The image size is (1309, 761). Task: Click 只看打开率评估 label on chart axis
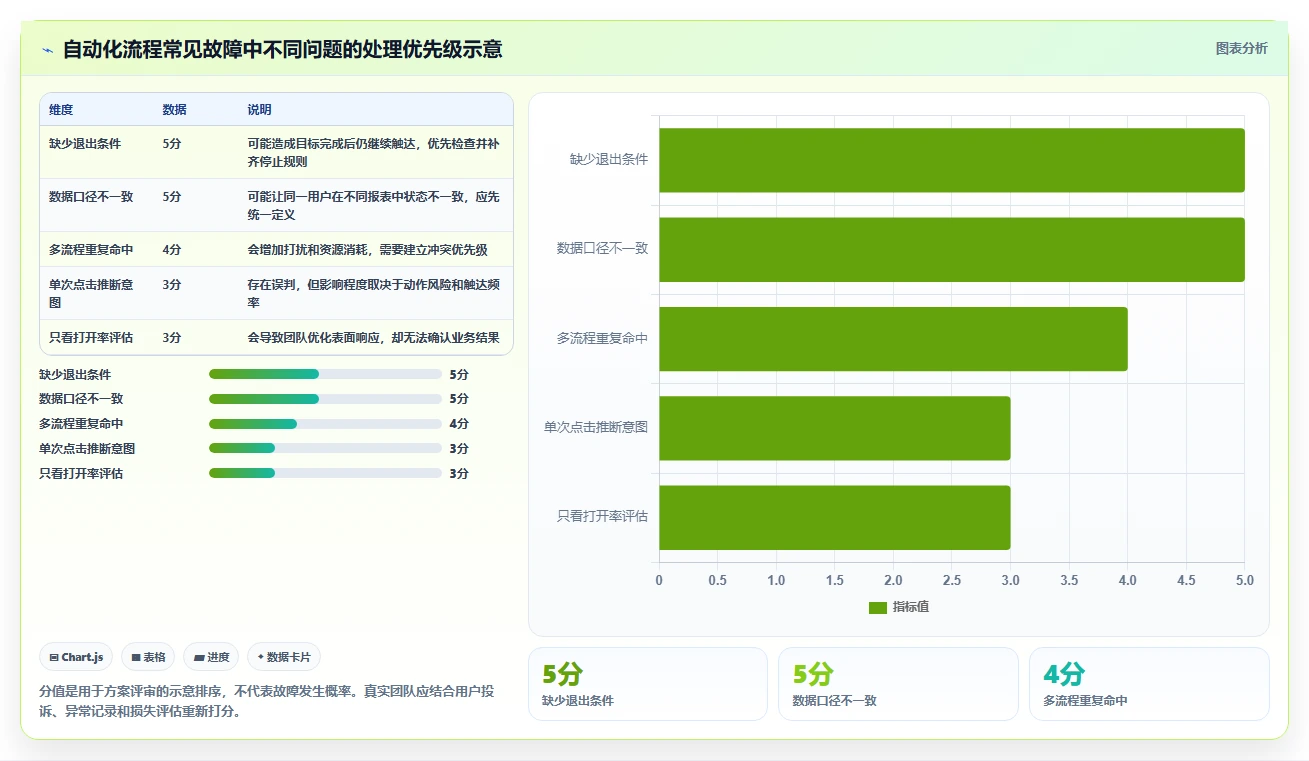[602, 516]
